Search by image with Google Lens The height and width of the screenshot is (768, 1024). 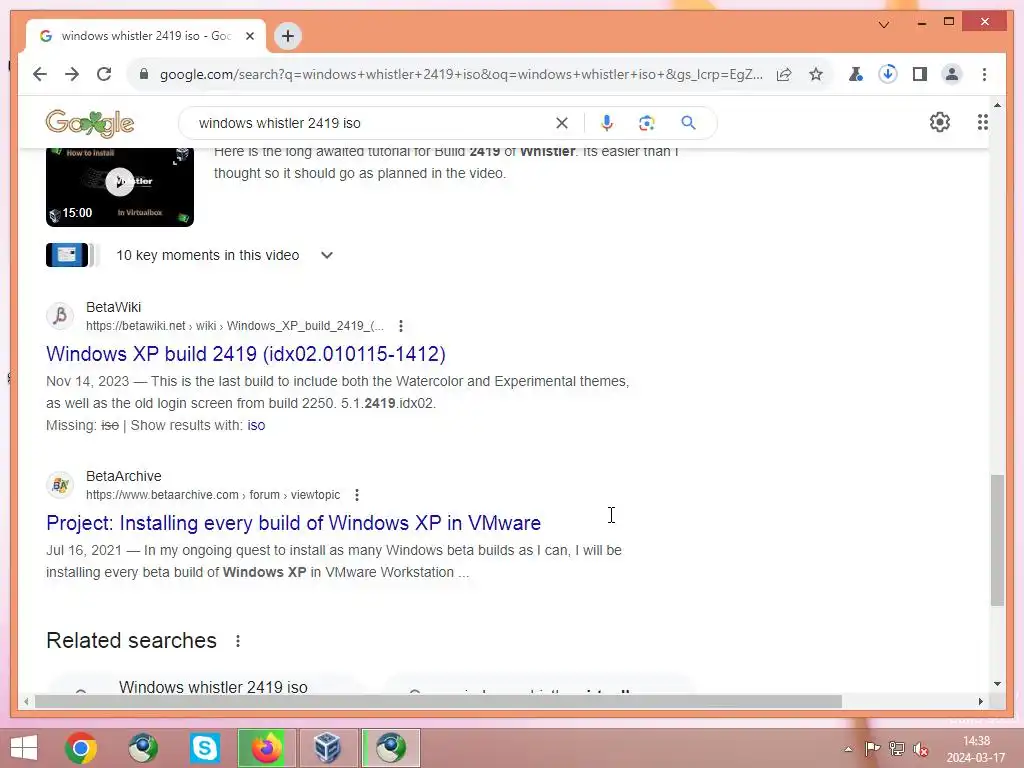pyautogui.click(x=647, y=123)
